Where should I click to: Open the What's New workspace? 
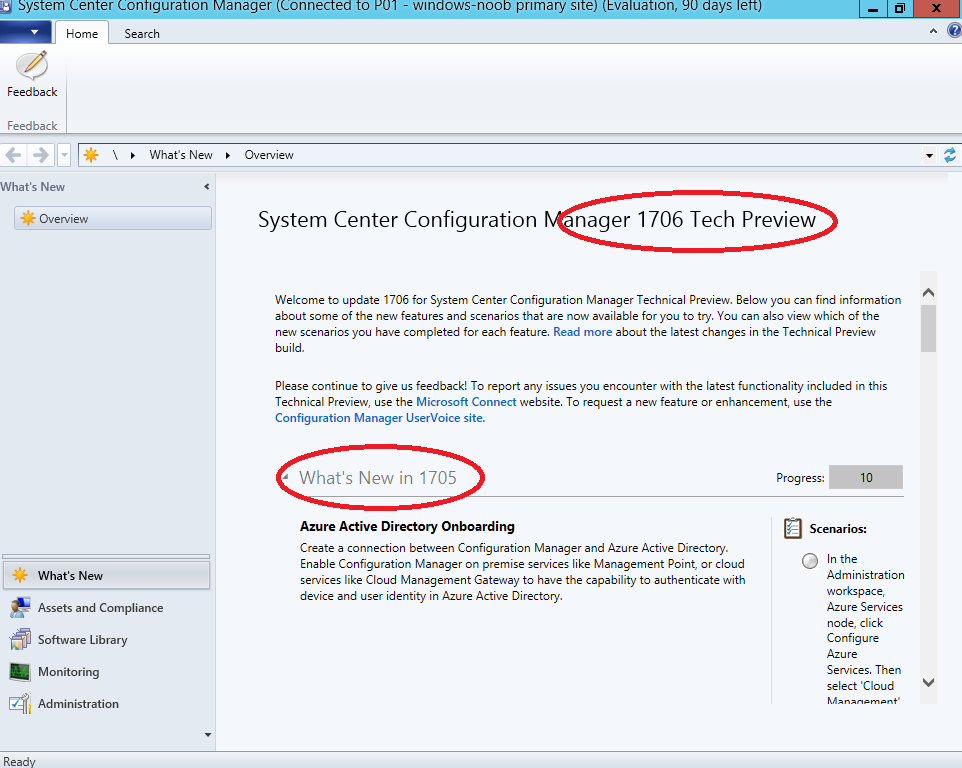click(x=107, y=575)
